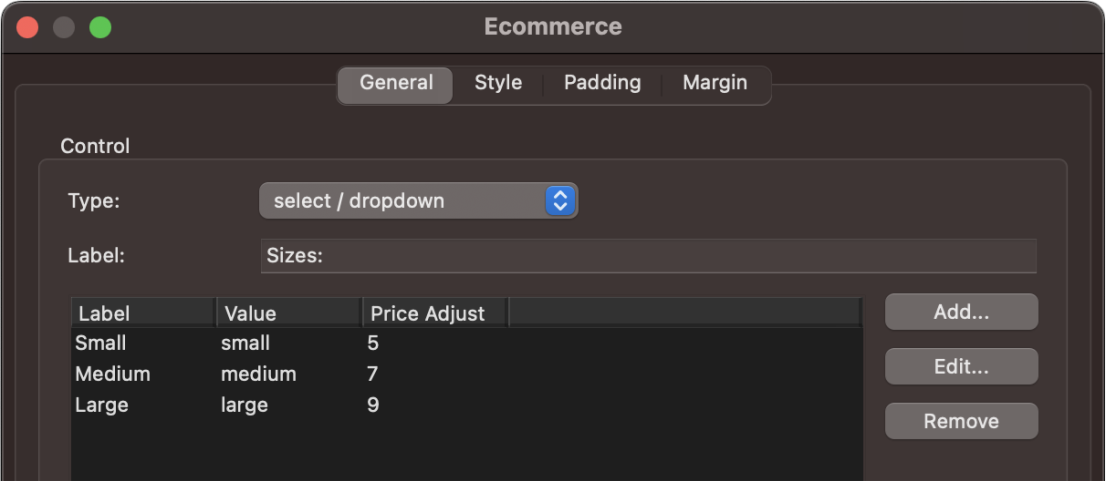Click the medium value cell
Image resolution: width=1106 pixels, height=482 pixels.
pyautogui.click(x=259, y=374)
